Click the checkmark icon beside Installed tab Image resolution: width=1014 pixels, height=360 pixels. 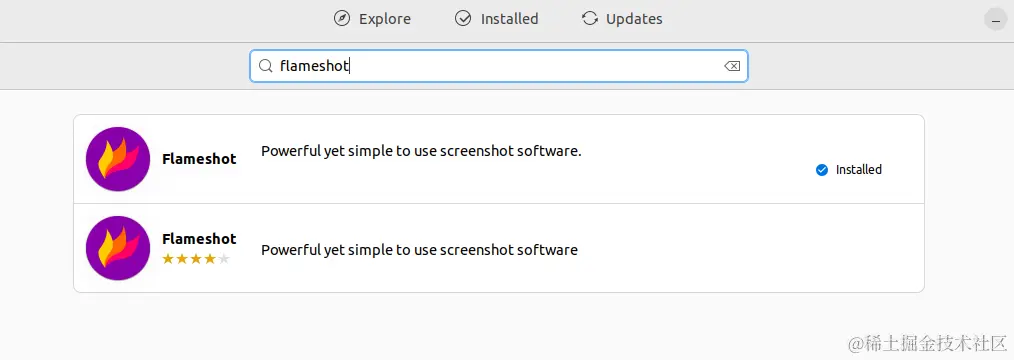pyautogui.click(x=463, y=19)
